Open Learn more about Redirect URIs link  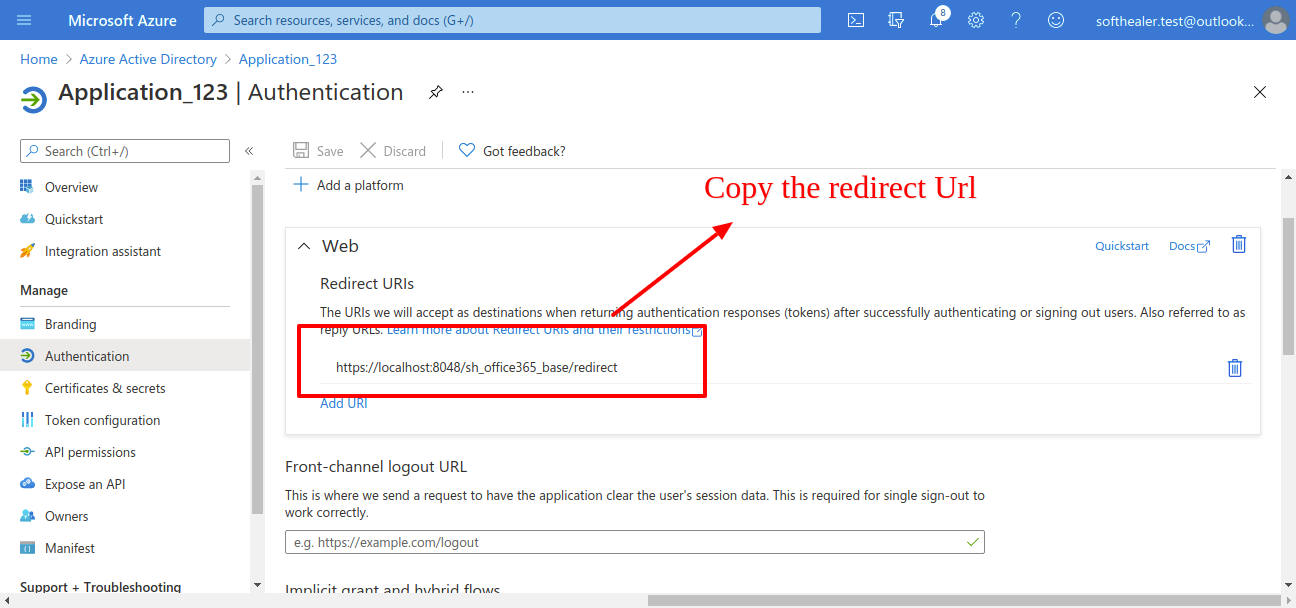coord(545,330)
